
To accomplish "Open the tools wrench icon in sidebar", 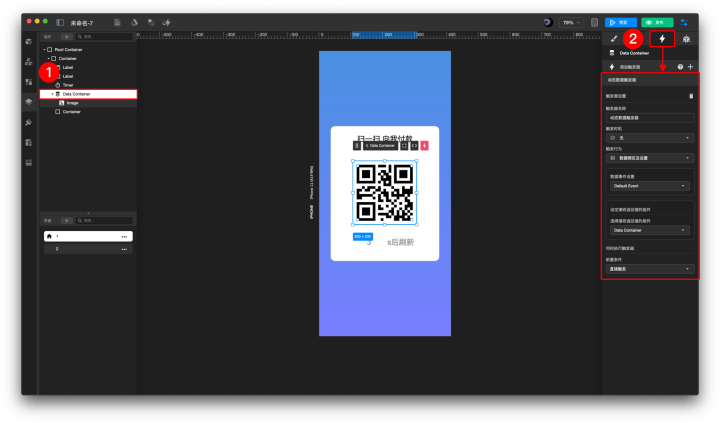I will point(29,122).
